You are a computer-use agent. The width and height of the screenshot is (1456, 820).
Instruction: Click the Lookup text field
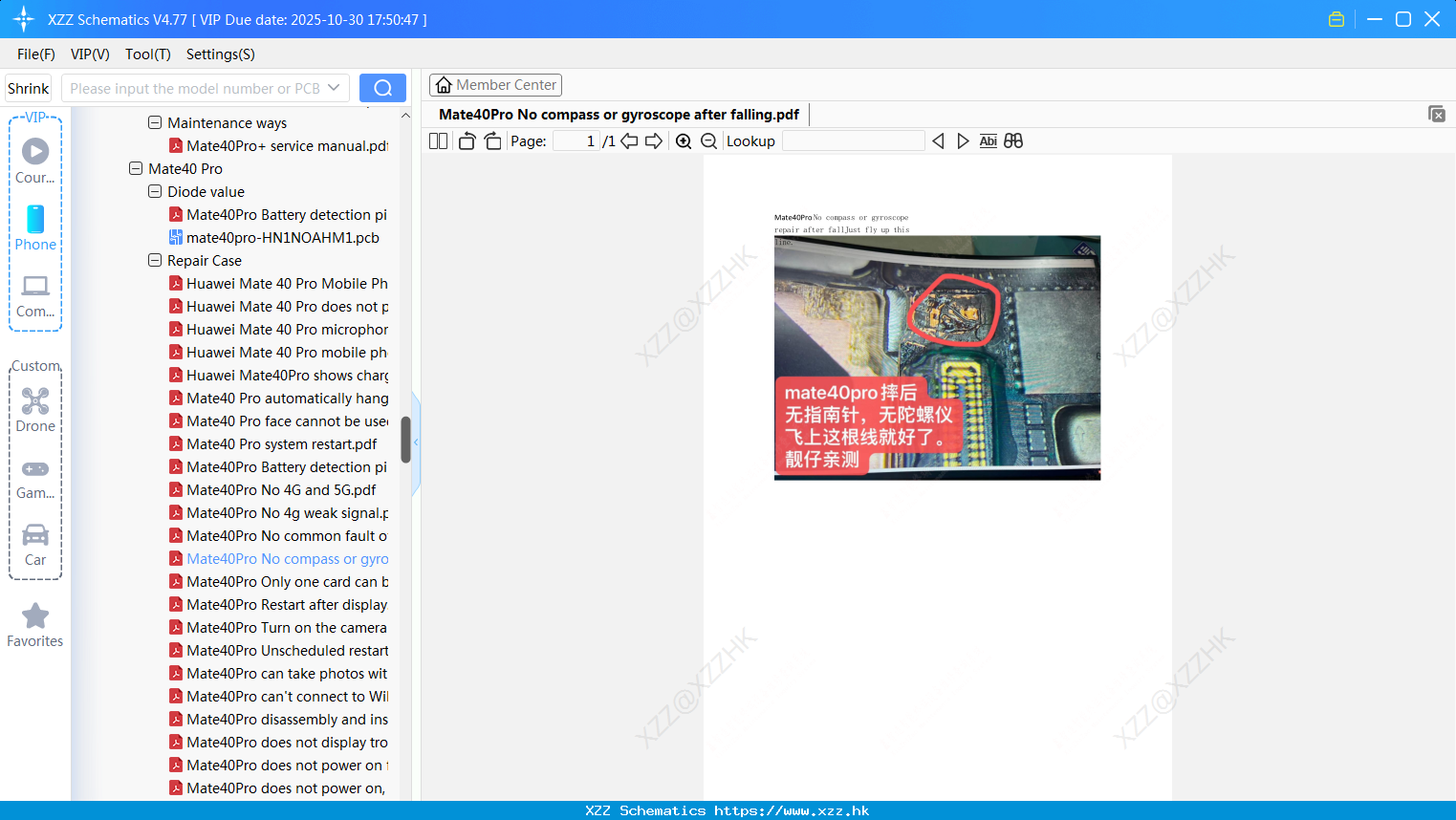pyautogui.click(x=853, y=140)
